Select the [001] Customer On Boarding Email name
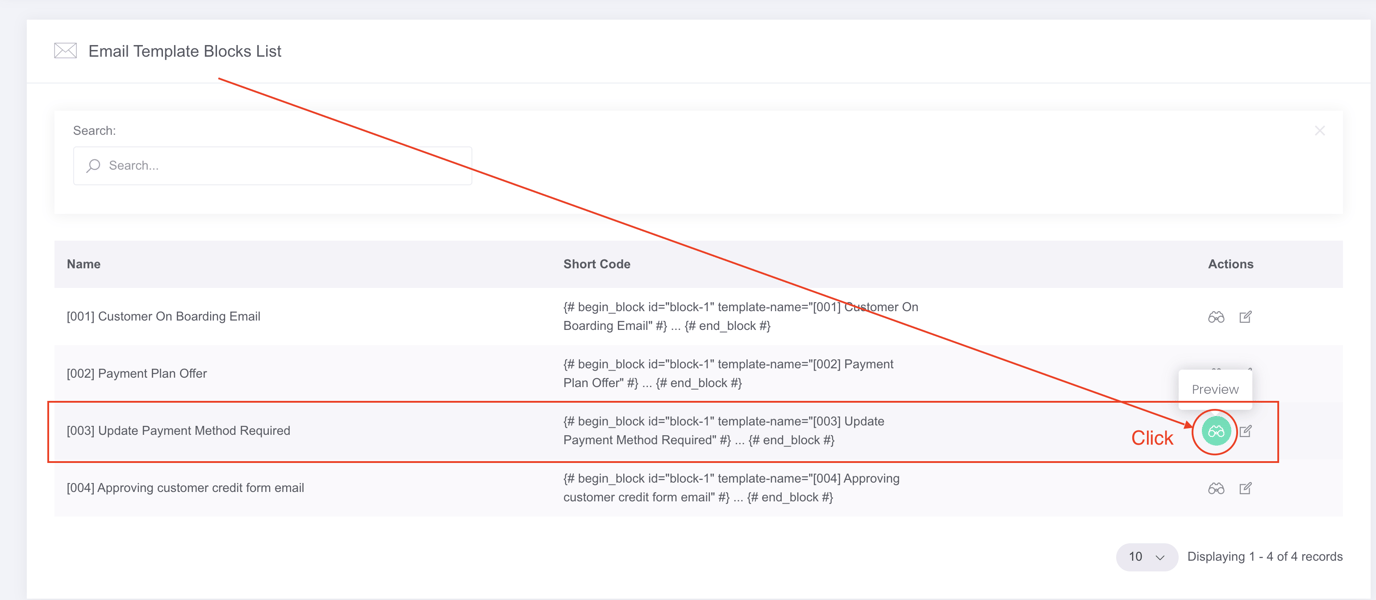 coord(164,317)
